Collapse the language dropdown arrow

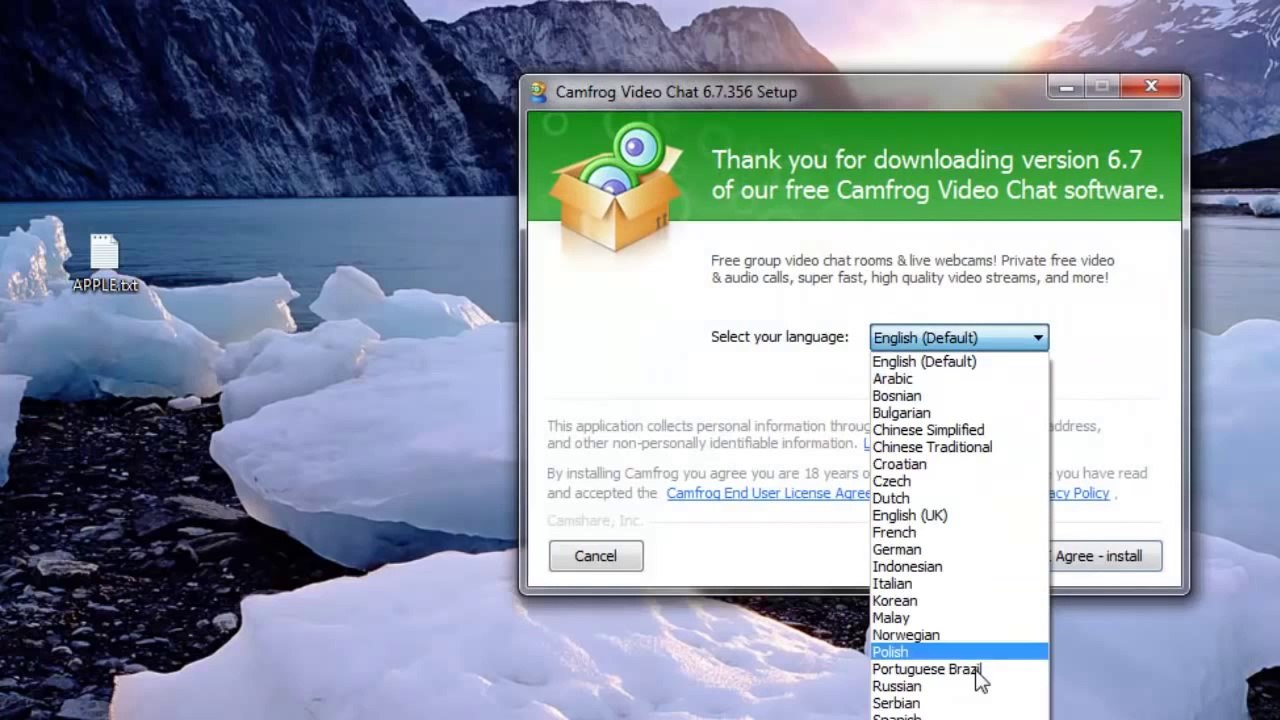[x=1038, y=338]
